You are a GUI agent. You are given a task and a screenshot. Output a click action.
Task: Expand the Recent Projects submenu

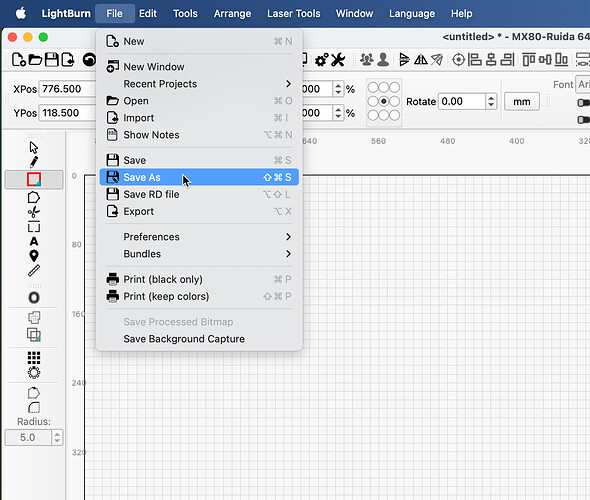click(x=199, y=84)
